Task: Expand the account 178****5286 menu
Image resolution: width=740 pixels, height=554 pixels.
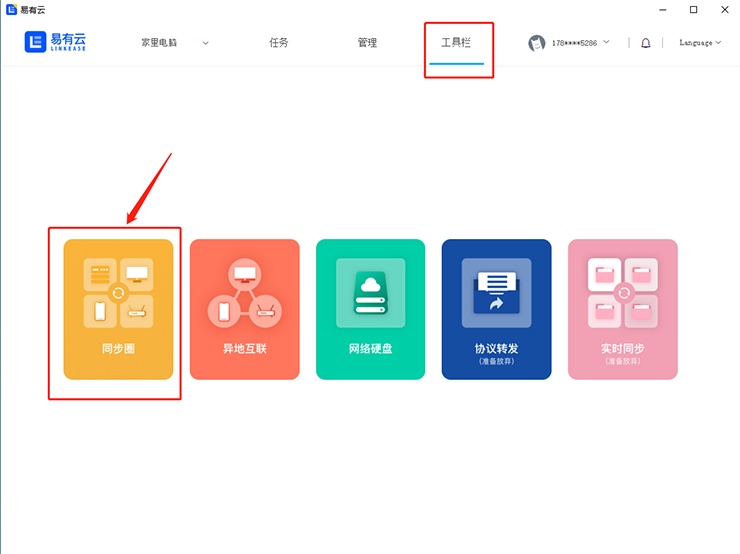Action: point(580,43)
